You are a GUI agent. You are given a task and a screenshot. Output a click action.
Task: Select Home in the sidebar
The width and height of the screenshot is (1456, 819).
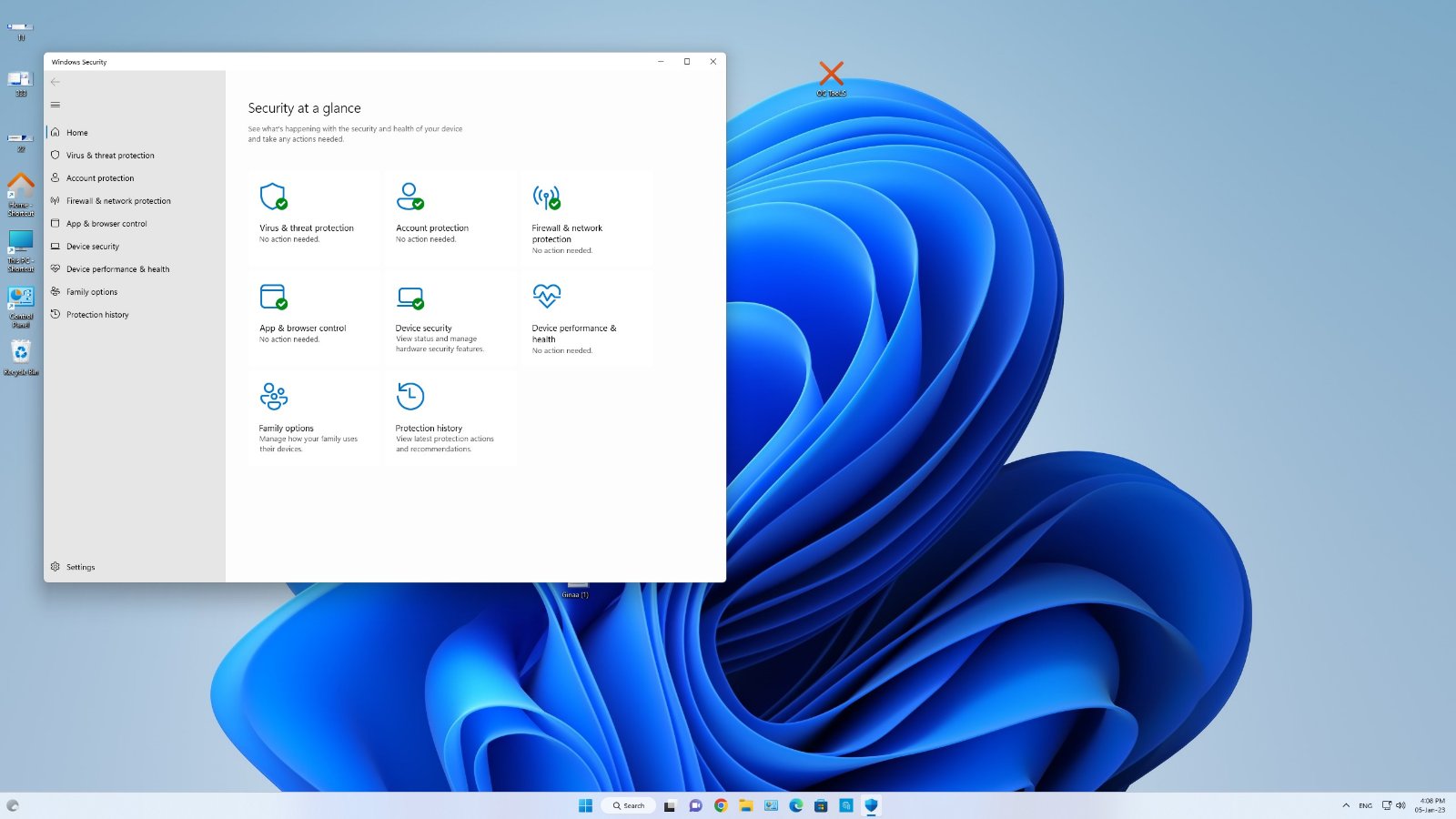coord(135,132)
